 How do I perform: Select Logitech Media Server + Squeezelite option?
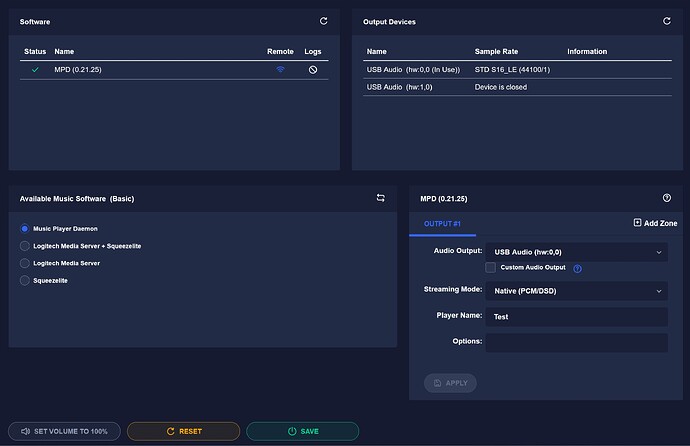tap(25, 246)
